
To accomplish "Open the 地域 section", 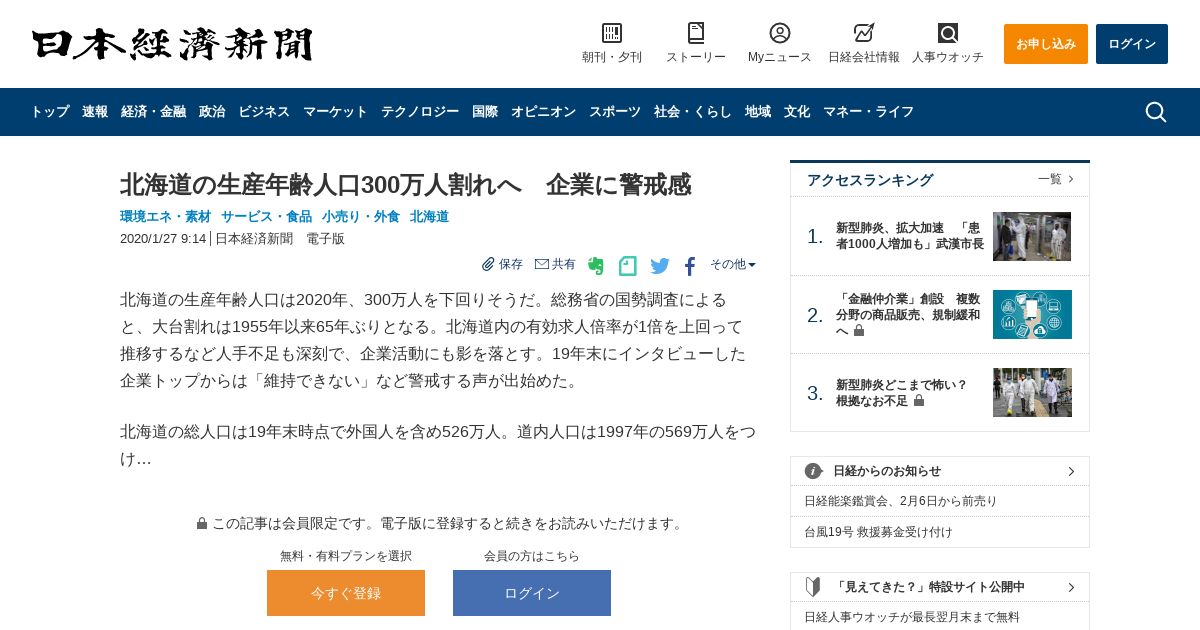I will [758, 112].
